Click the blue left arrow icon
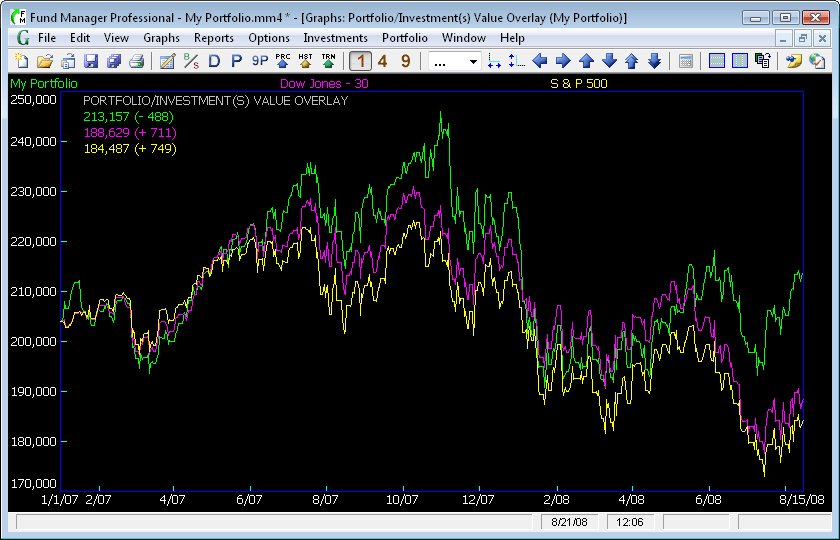Viewport: 840px width, 540px height. pos(540,61)
